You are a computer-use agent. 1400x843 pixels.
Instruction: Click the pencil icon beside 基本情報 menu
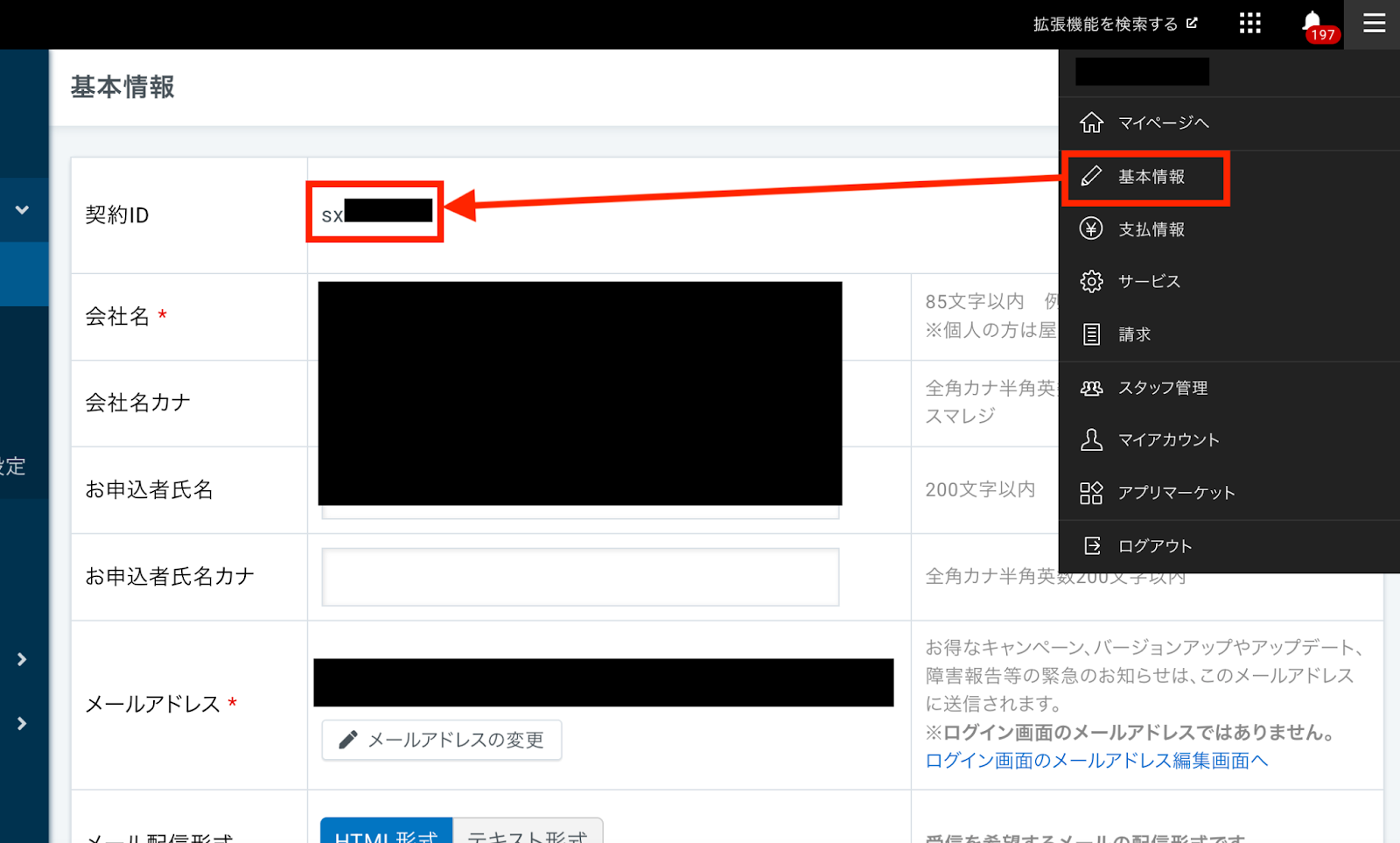(1091, 176)
